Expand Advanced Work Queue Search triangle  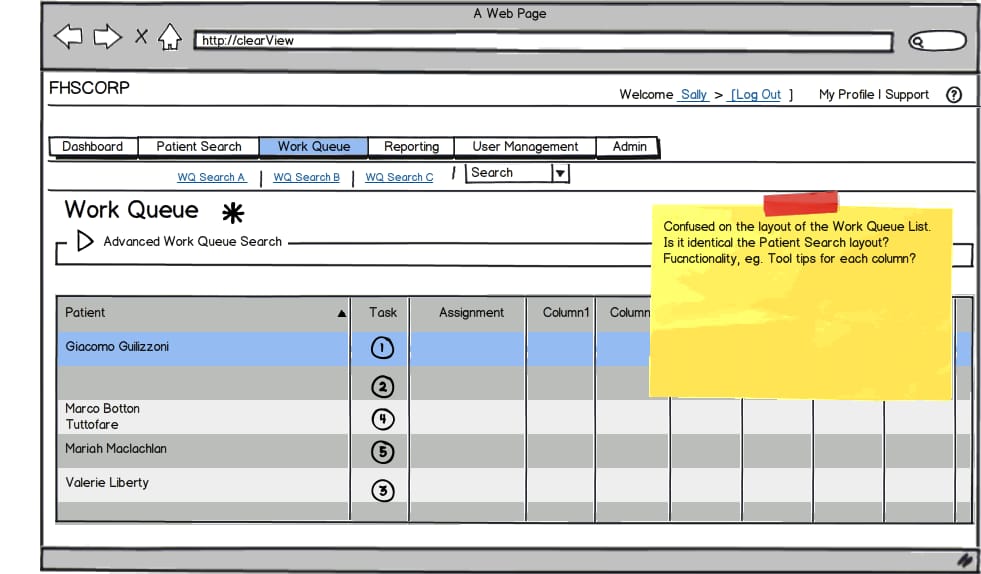coord(85,241)
